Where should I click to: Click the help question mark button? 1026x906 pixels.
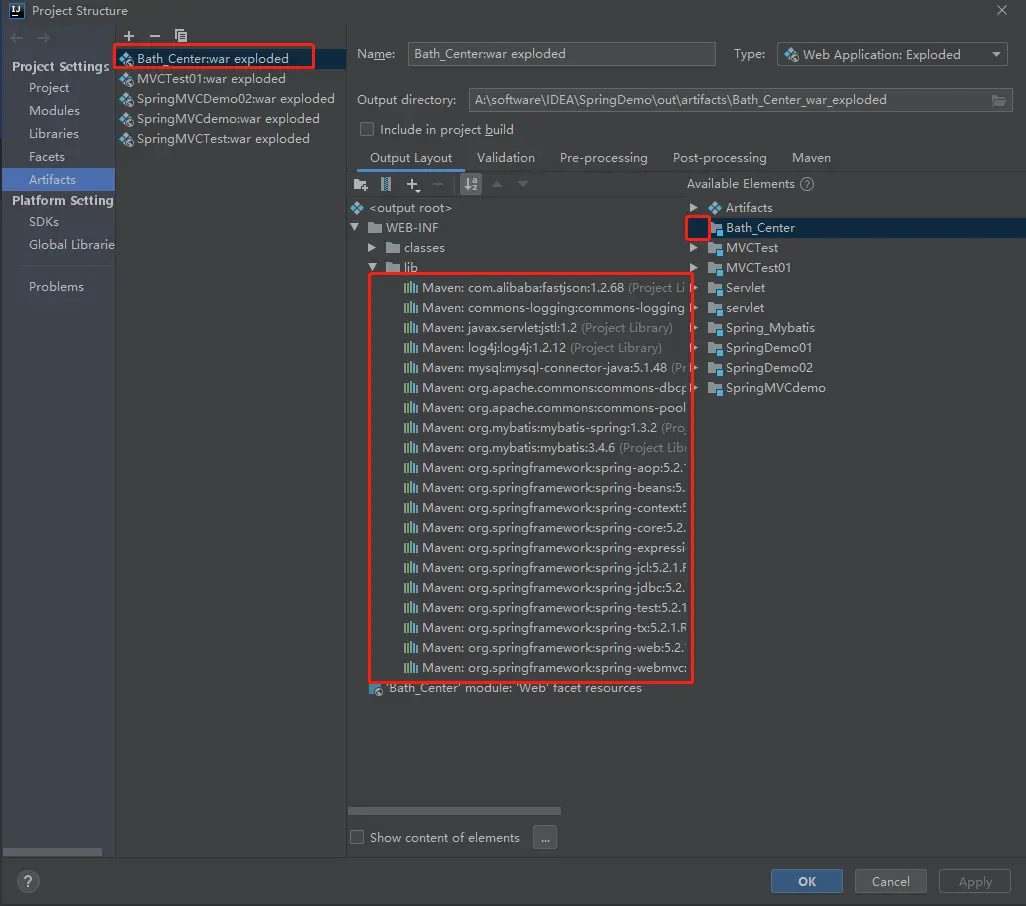pyautogui.click(x=27, y=881)
